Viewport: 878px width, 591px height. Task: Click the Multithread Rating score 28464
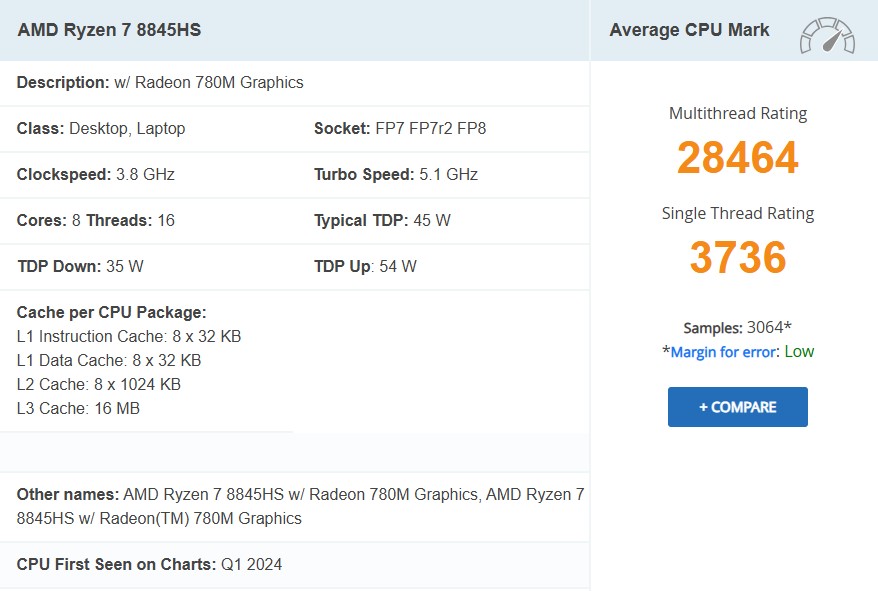[737, 158]
